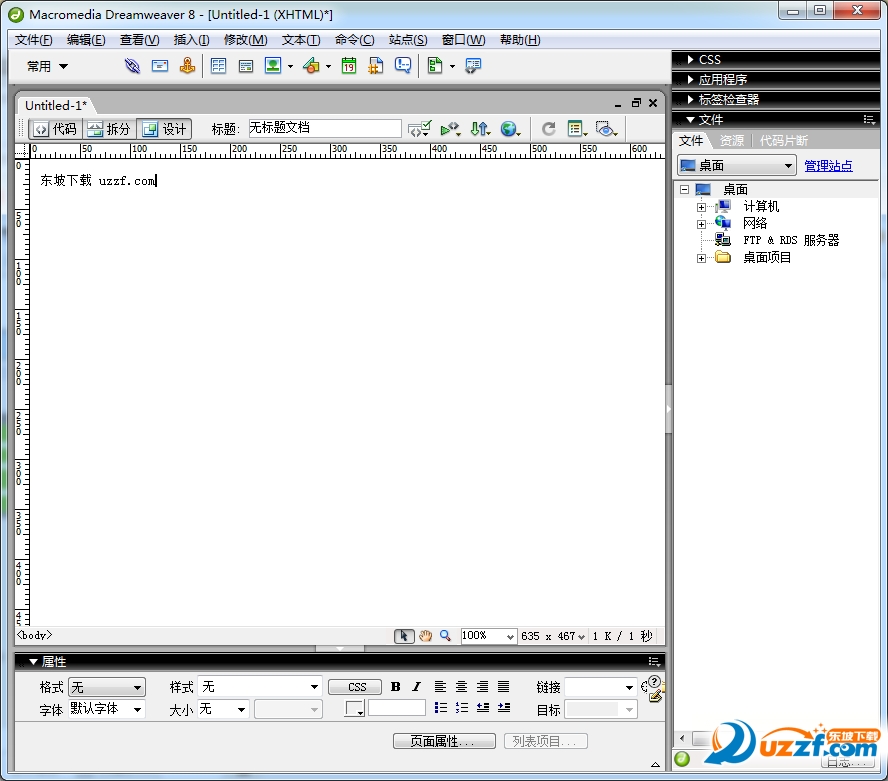Viewport: 888px width, 781px height.
Task: Open the 站点(S) menu
Action: [x=408, y=40]
